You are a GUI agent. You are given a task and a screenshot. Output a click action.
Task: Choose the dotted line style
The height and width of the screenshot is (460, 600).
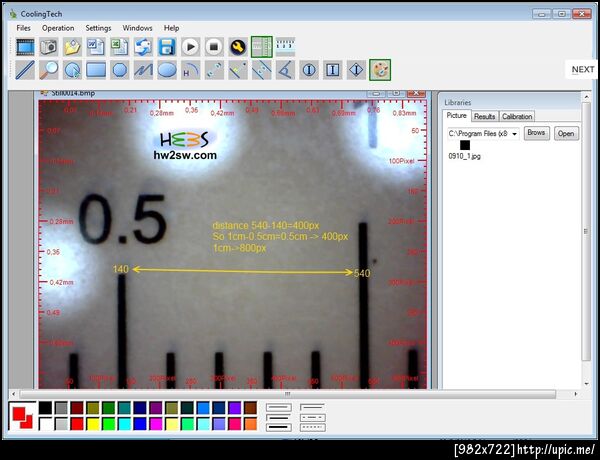pyautogui.click(x=313, y=427)
